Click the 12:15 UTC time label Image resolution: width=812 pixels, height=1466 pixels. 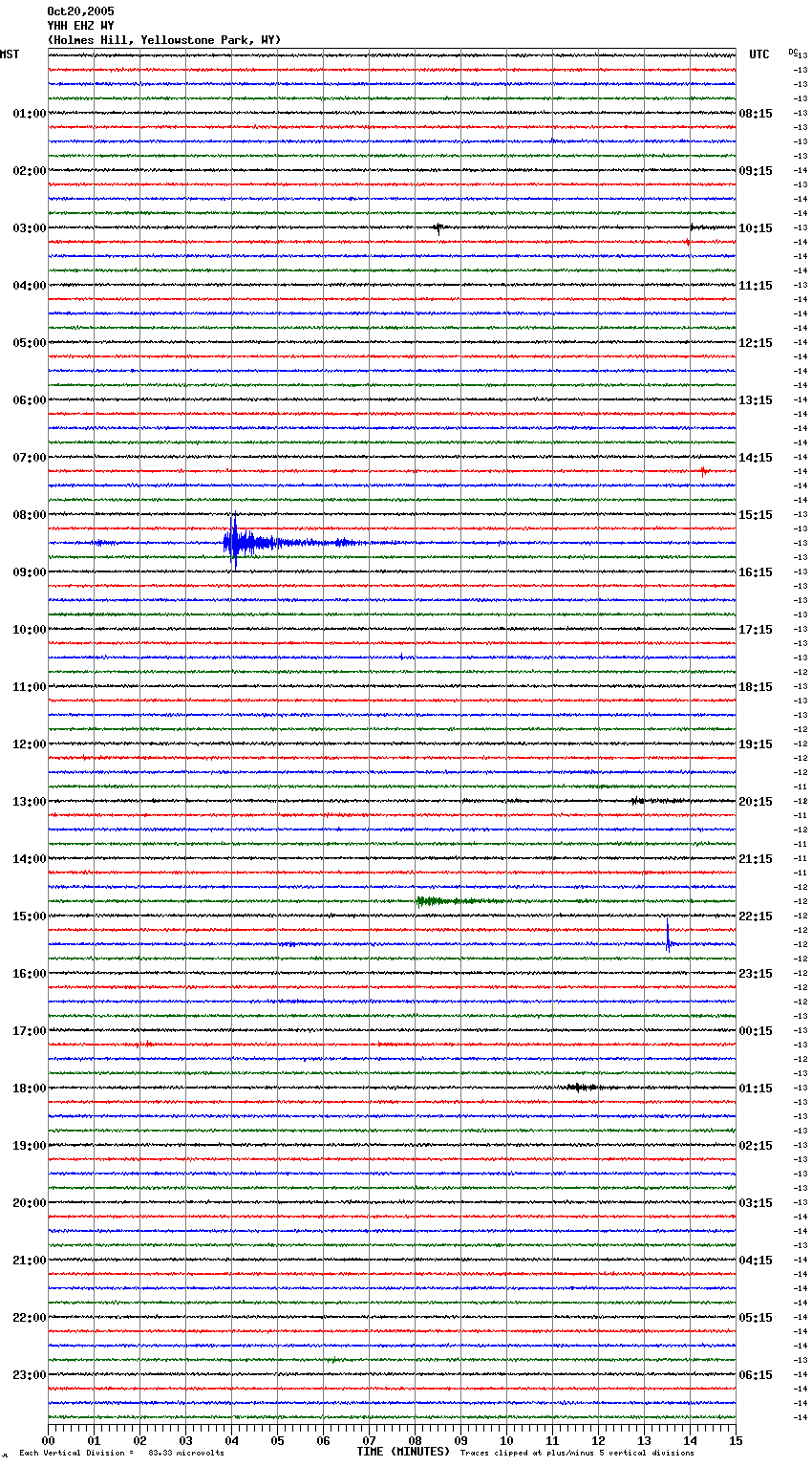(756, 343)
